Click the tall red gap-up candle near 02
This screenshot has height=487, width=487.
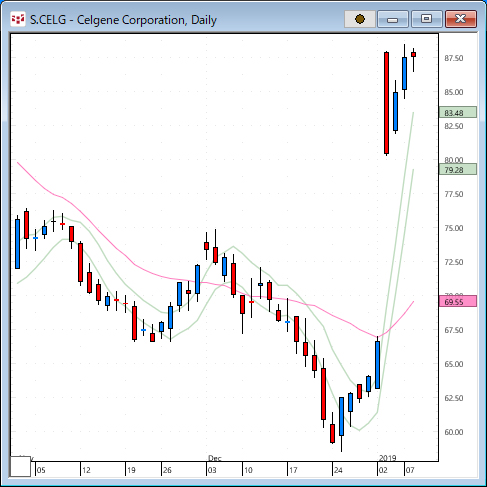point(386,103)
